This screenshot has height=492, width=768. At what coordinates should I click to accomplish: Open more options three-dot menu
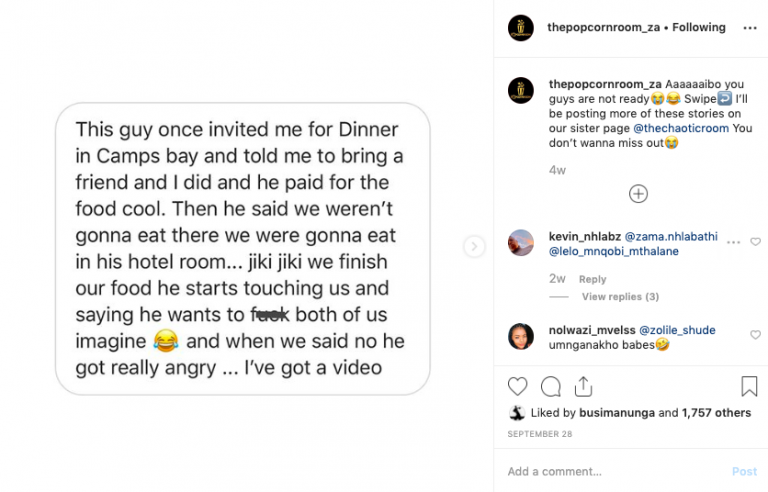click(x=750, y=28)
